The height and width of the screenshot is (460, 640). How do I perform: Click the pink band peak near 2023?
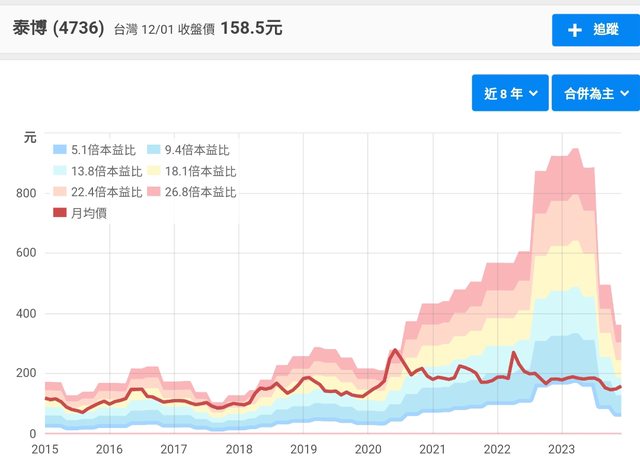(574, 150)
